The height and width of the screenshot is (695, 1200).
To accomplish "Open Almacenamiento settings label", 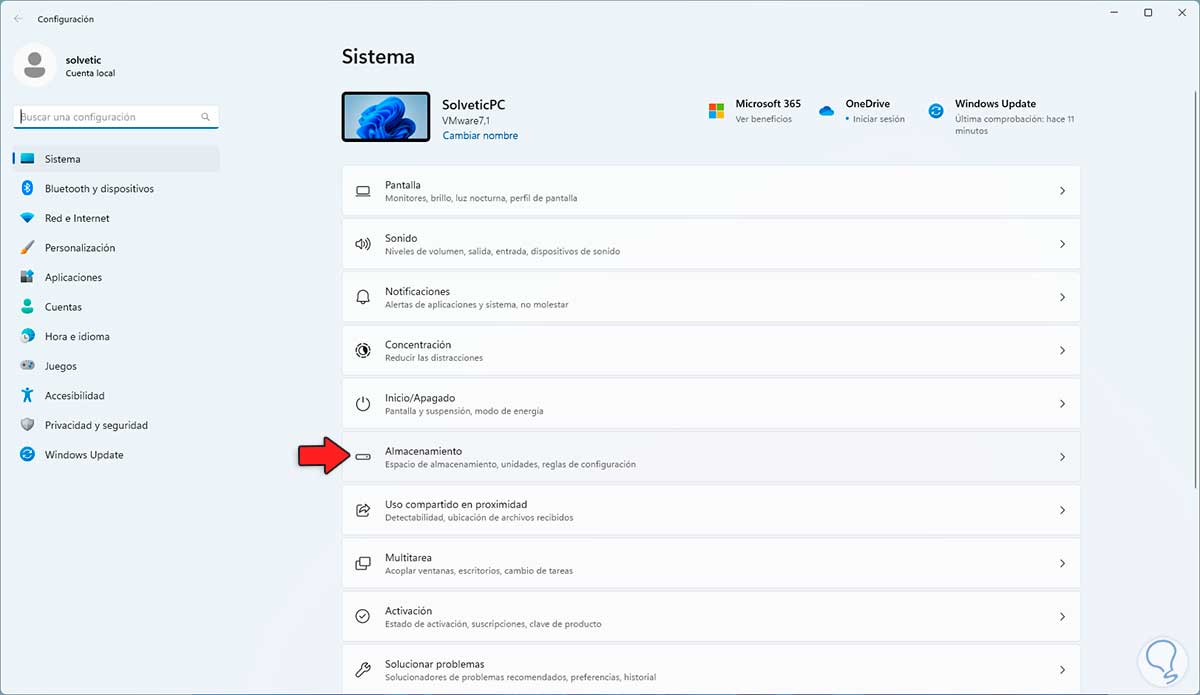I will [x=423, y=451].
